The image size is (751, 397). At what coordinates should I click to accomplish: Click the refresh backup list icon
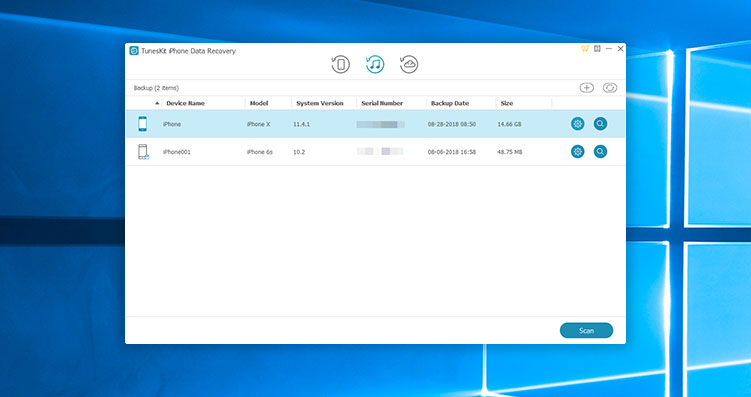pyautogui.click(x=610, y=88)
